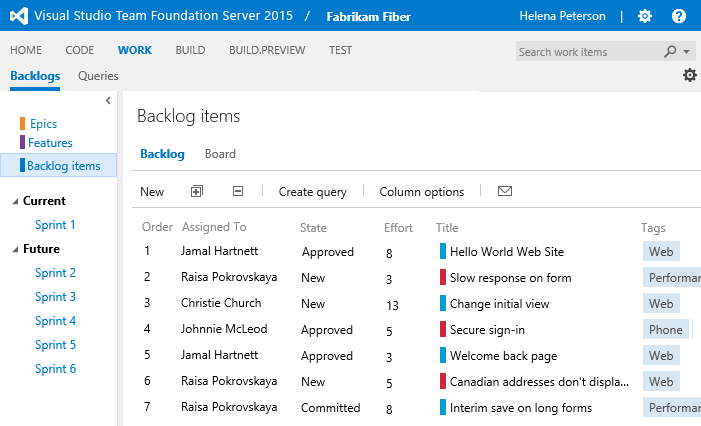Open the BUILD hub
This screenshot has width=701, height=426.
tap(190, 50)
